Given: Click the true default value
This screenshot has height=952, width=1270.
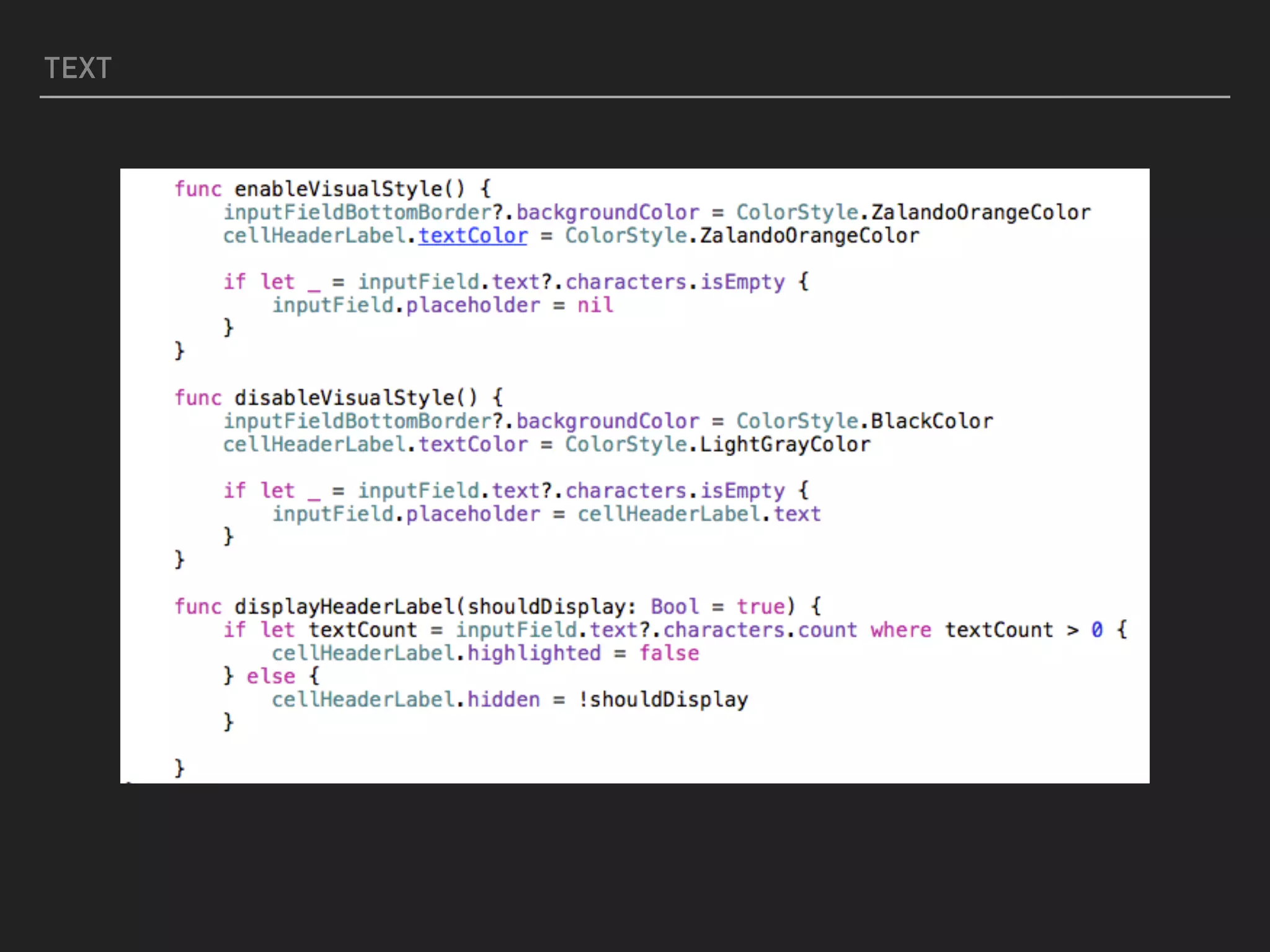Looking at the screenshot, I should (x=760, y=607).
